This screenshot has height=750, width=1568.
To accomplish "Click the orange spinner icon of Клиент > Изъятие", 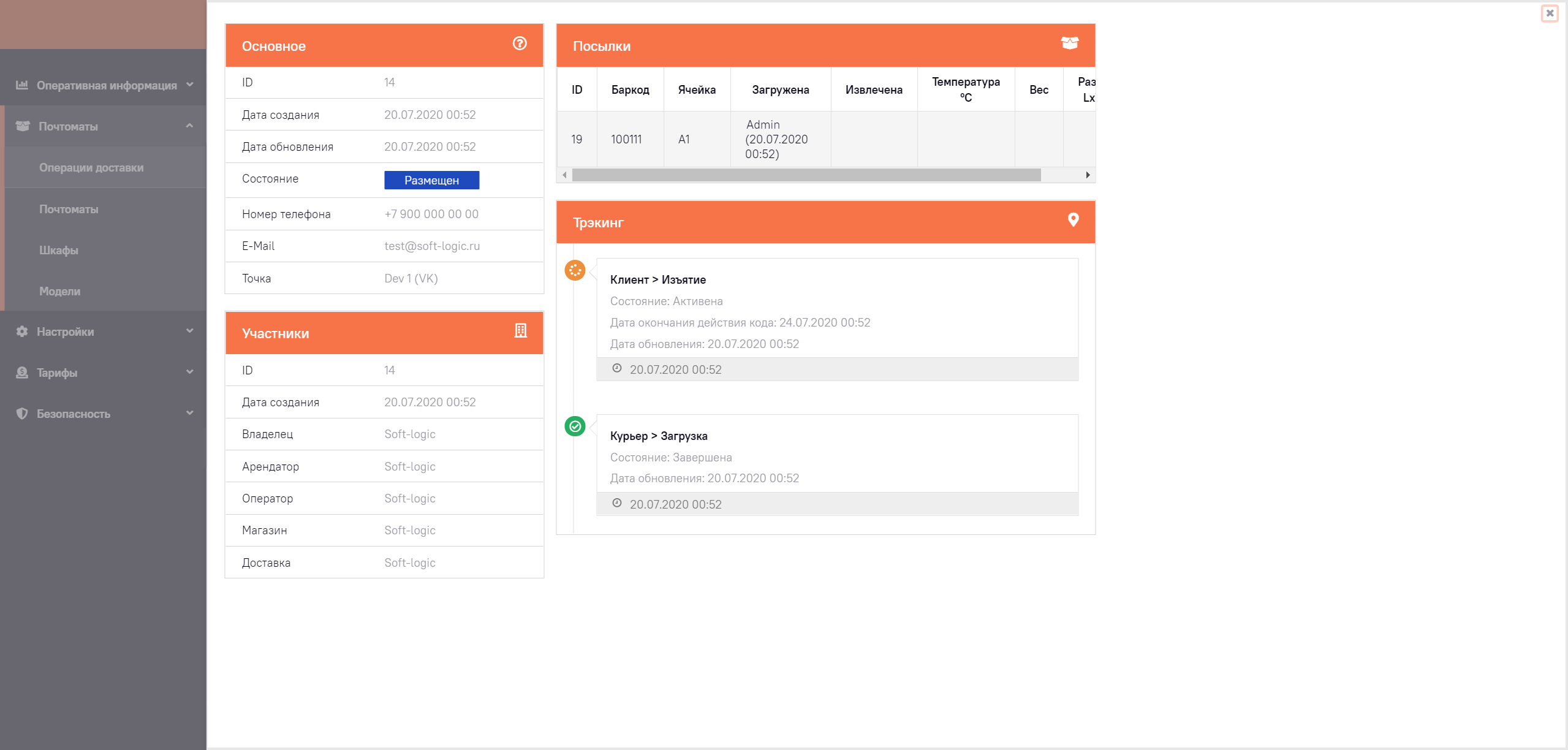I will click(x=575, y=270).
